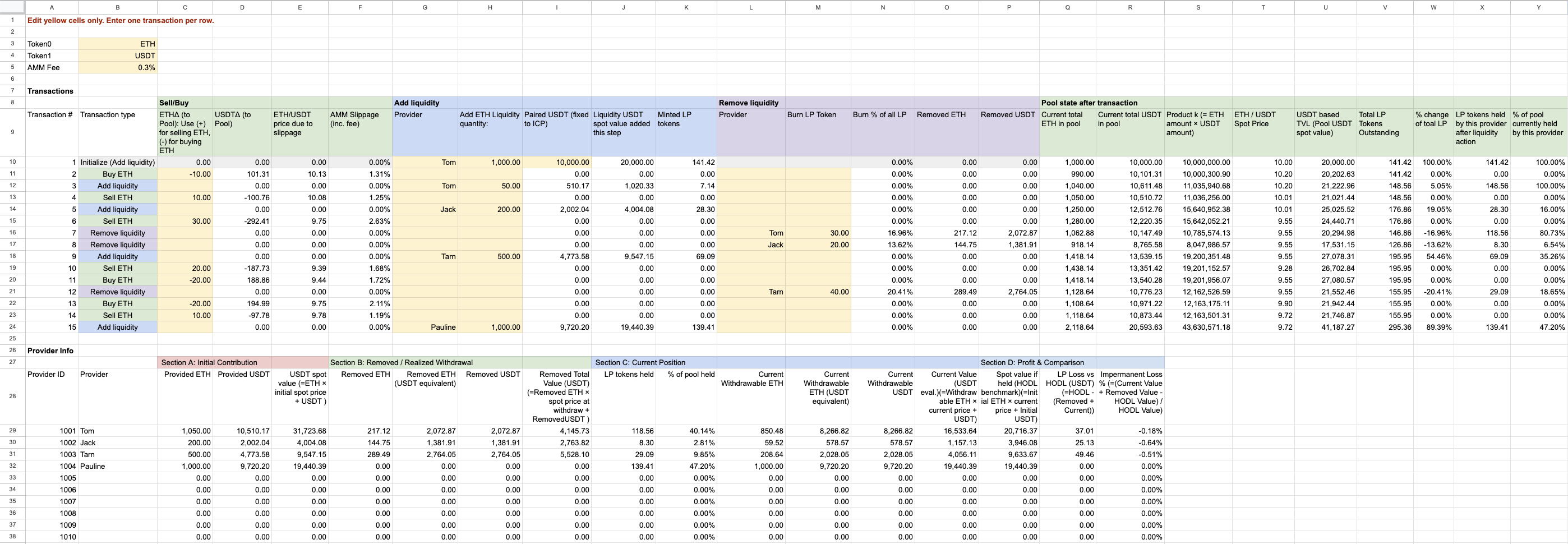Select the 'Minted LP tokens' heading
This screenshot has height=544, width=1568.
[686, 132]
